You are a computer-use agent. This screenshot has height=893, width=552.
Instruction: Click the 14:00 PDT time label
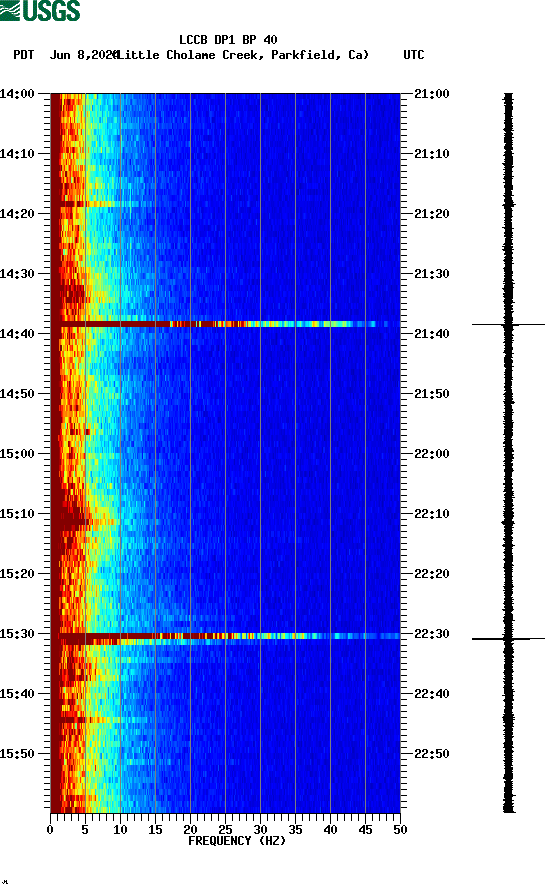point(17,93)
